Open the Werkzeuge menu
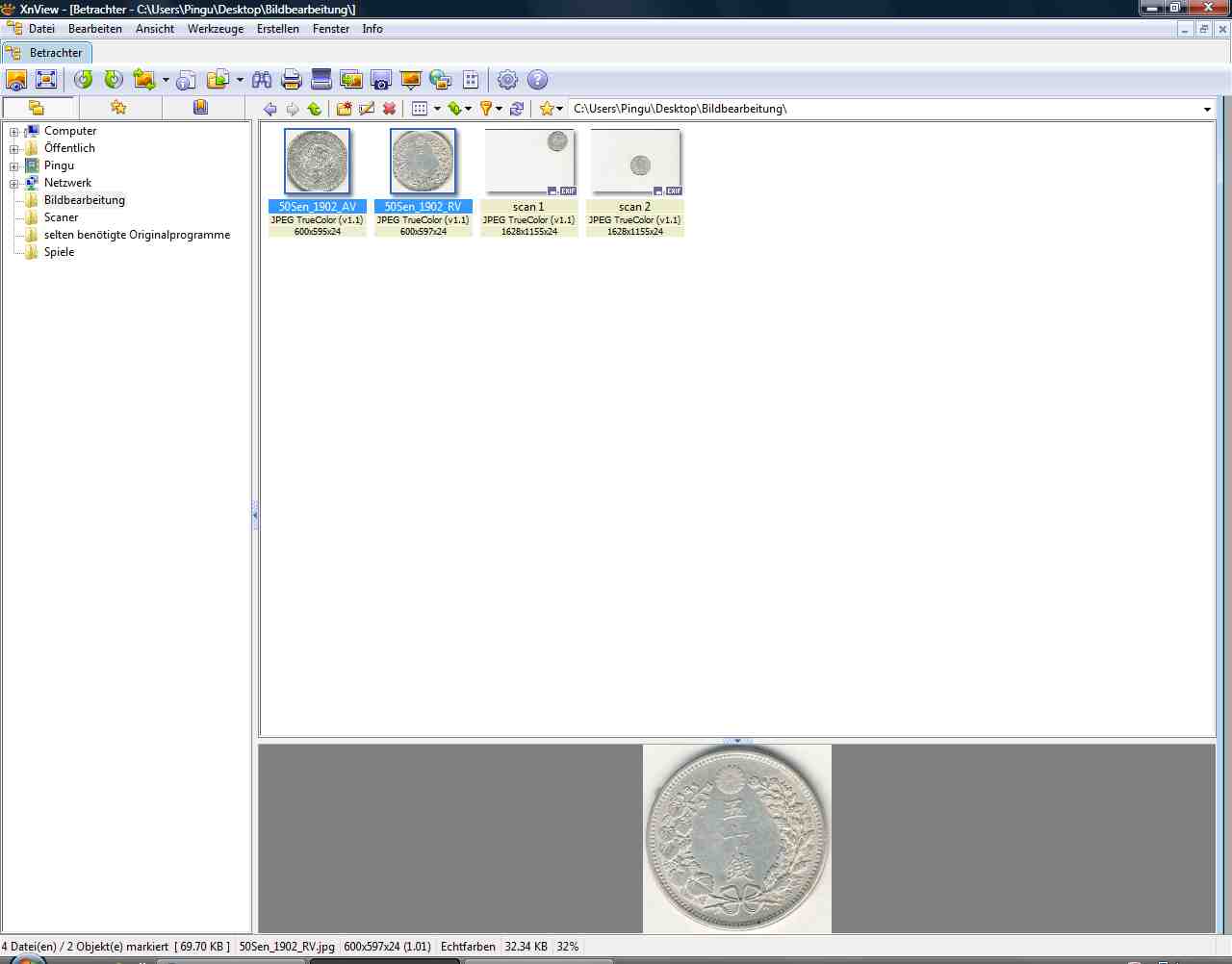 click(x=216, y=29)
